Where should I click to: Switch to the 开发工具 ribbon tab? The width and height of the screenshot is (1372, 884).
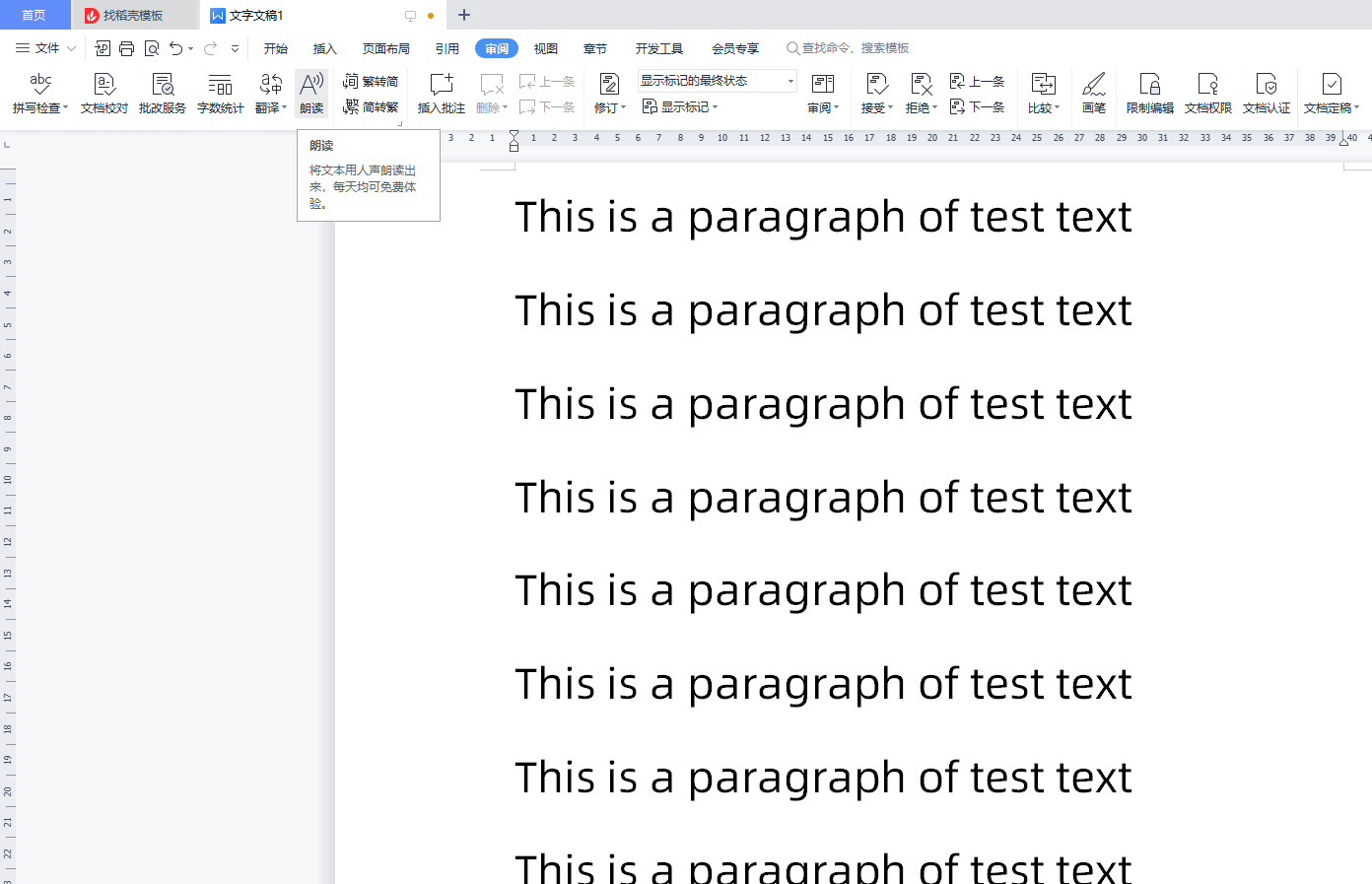(x=658, y=48)
